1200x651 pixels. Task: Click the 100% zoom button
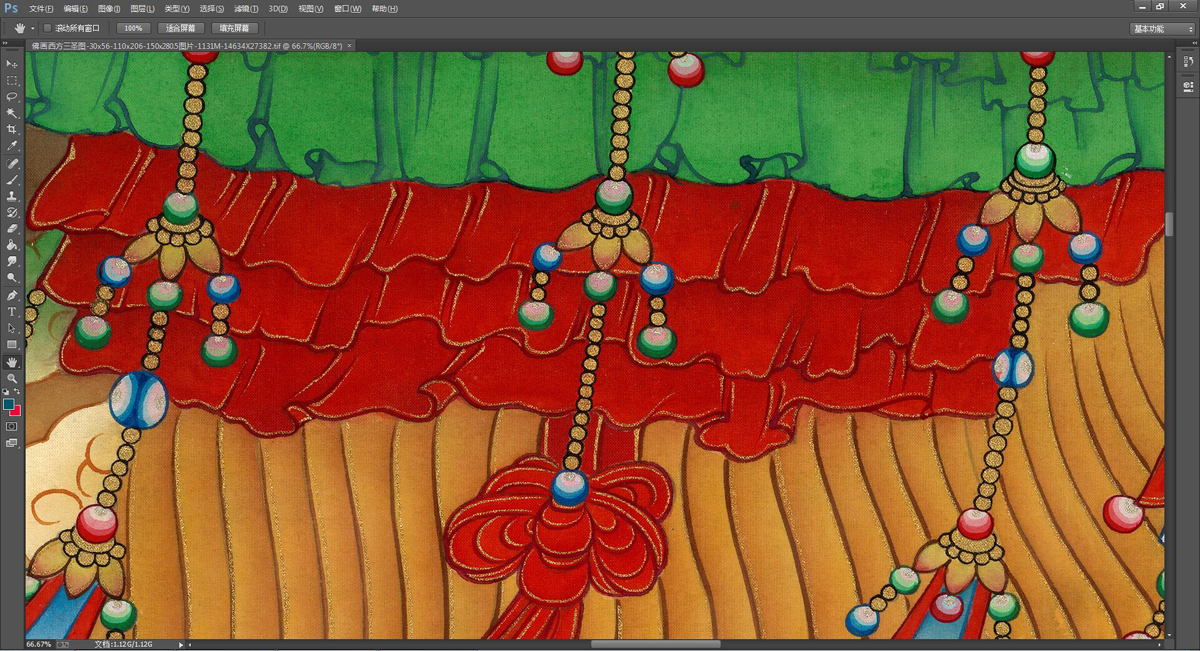(x=133, y=28)
